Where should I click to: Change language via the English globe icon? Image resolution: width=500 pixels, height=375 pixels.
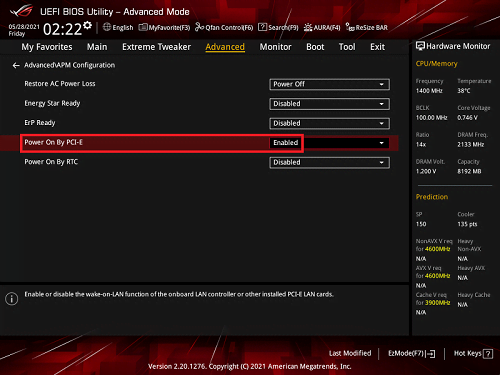[x=107, y=27]
